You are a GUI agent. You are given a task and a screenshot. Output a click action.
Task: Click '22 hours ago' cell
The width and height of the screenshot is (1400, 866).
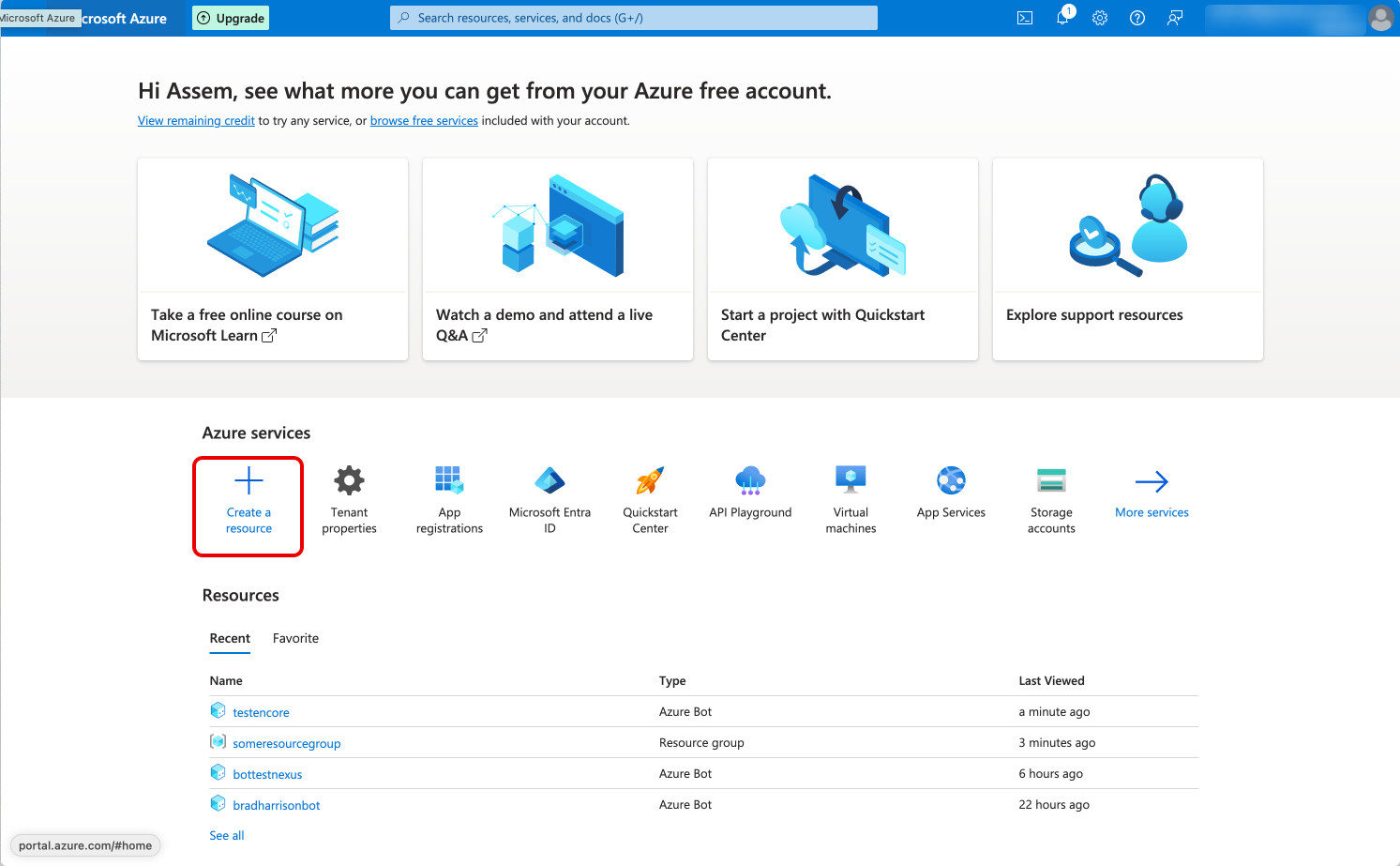1054,804
